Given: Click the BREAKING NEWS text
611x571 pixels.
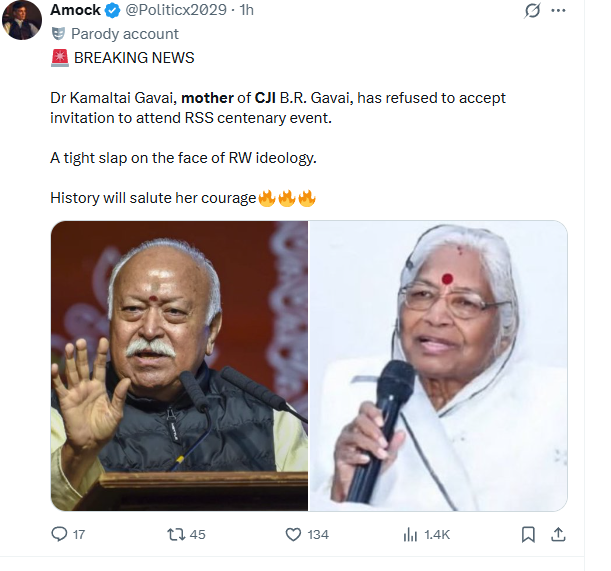Looking at the screenshot, I should pos(134,58).
